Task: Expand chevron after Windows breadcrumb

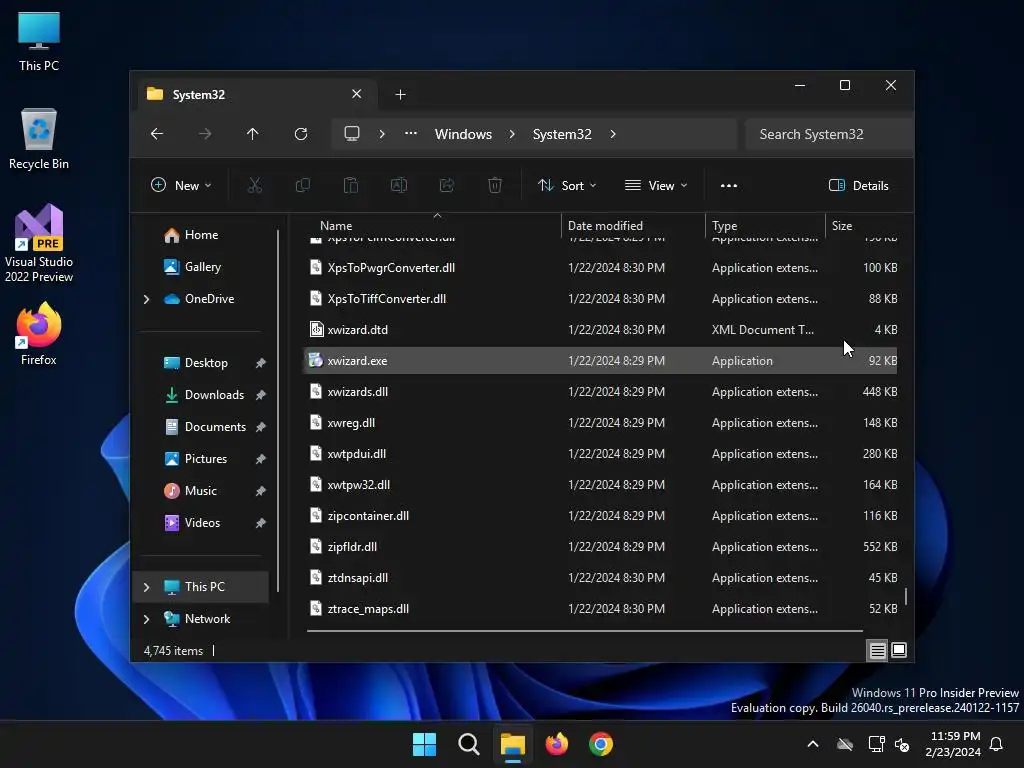Action: (x=512, y=134)
